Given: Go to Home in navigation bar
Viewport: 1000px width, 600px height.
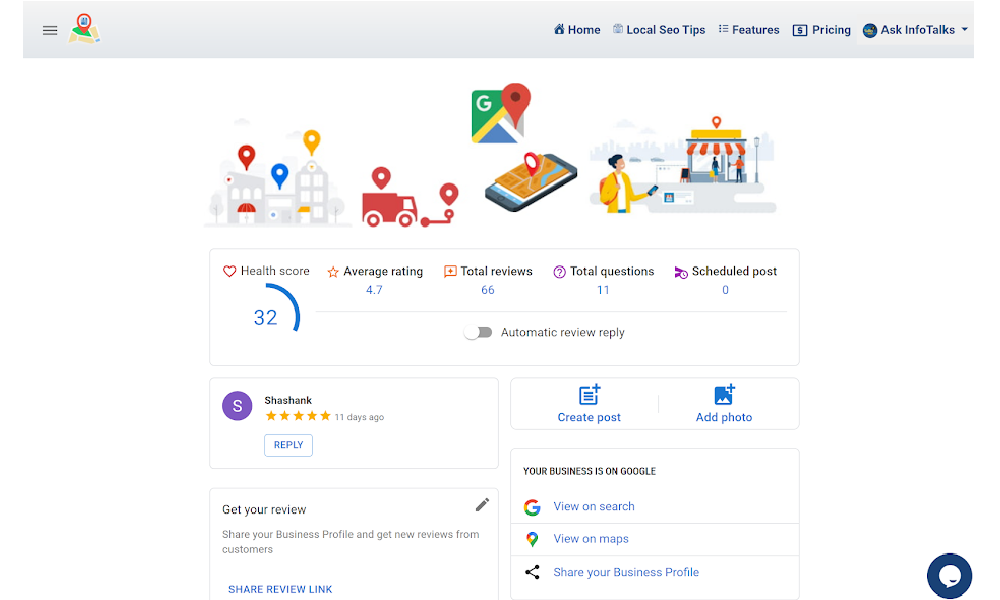Looking at the screenshot, I should click(x=577, y=30).
